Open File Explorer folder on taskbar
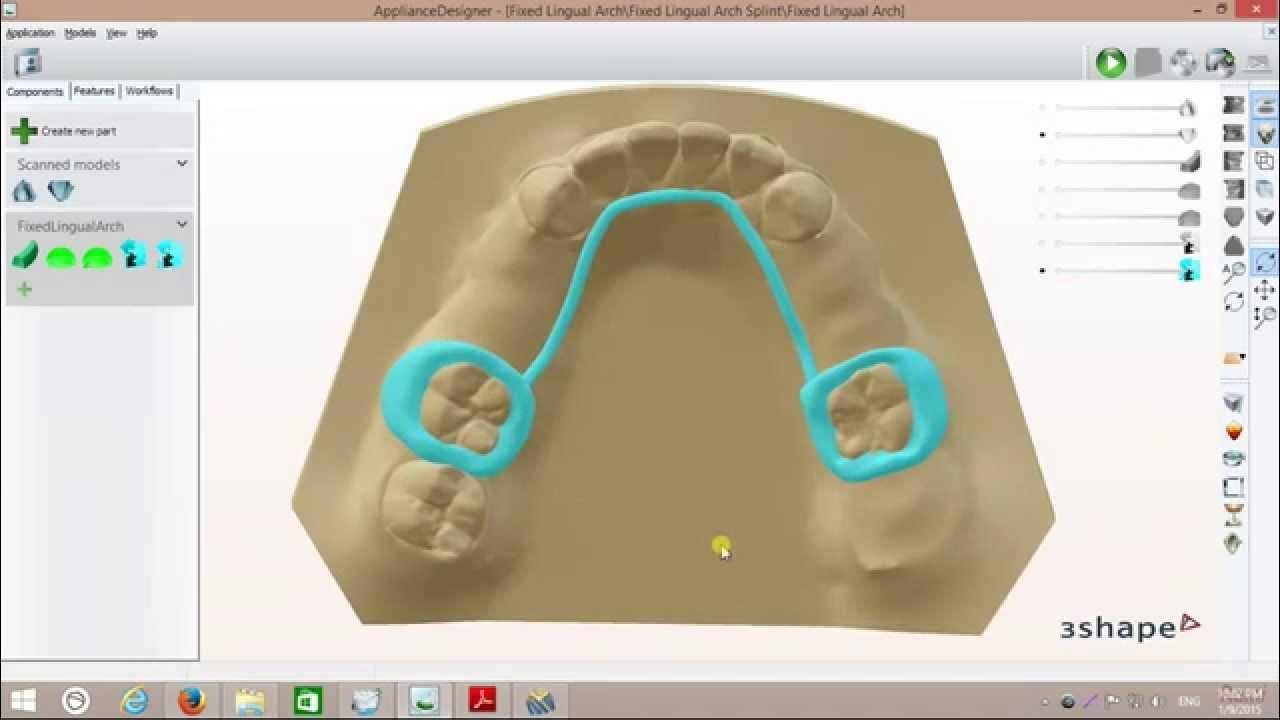The width and height of the screenshot is (1280, 720). 249,700
